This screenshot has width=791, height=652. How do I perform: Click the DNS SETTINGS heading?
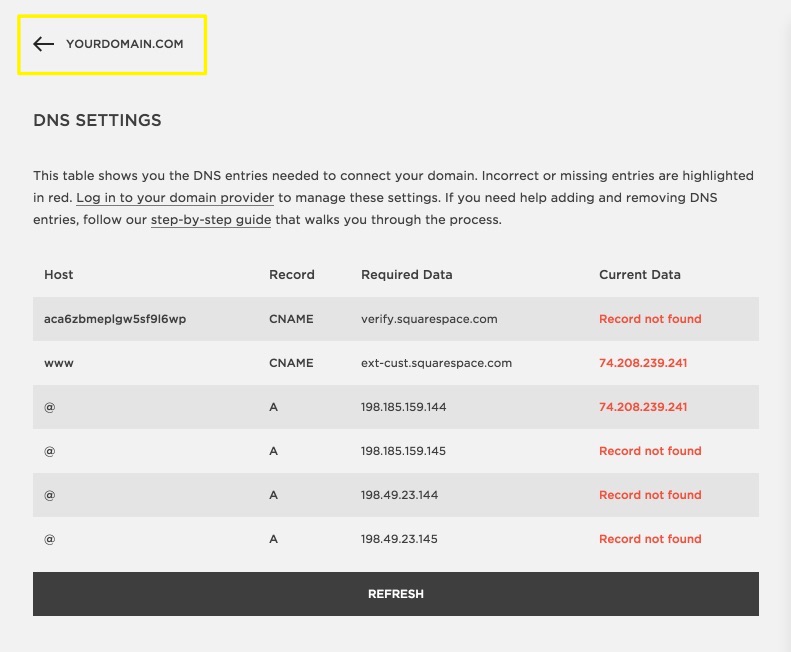pos(97,121)
